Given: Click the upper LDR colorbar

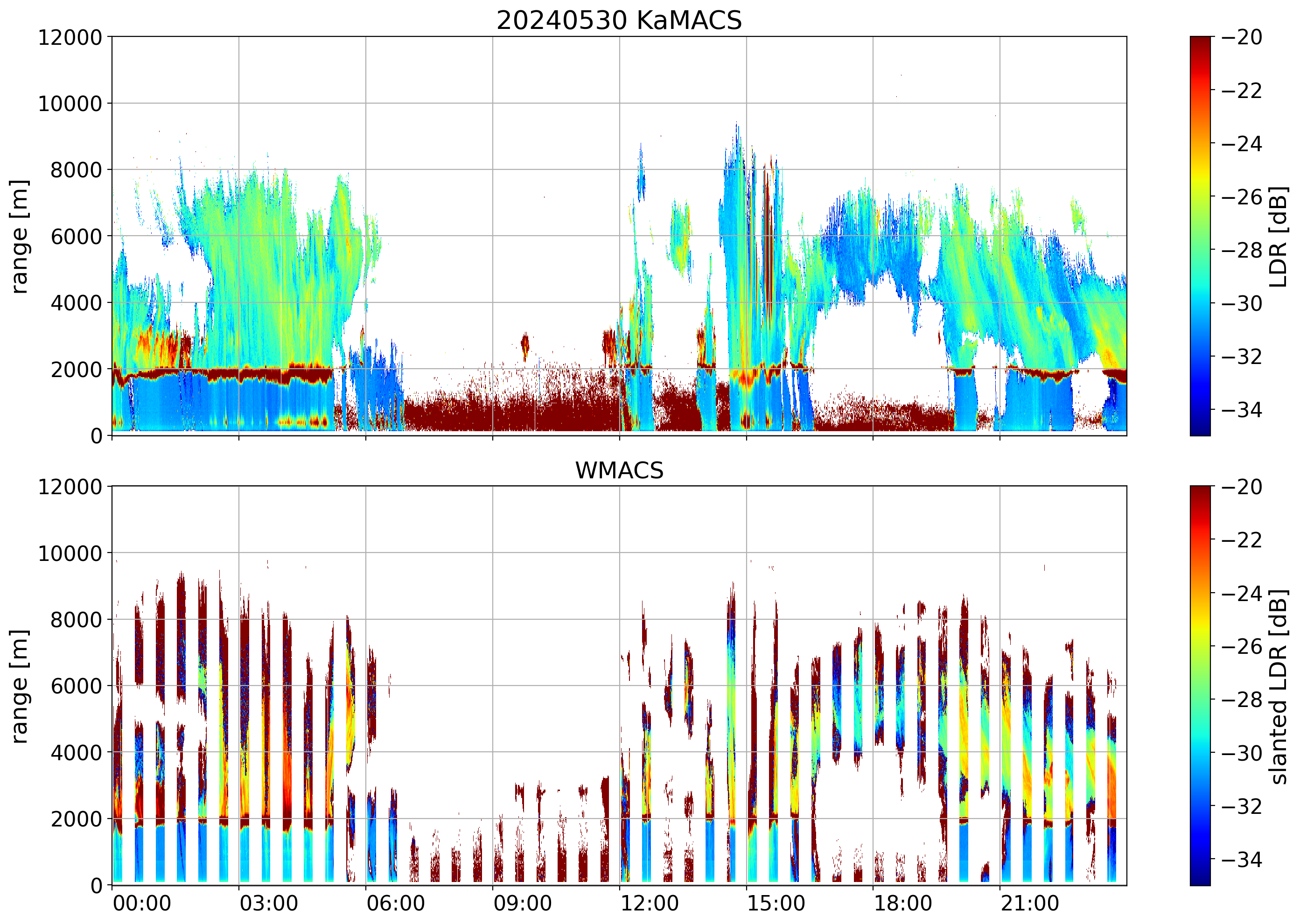Looking at the screenshot, I should tap(1200, 236).
